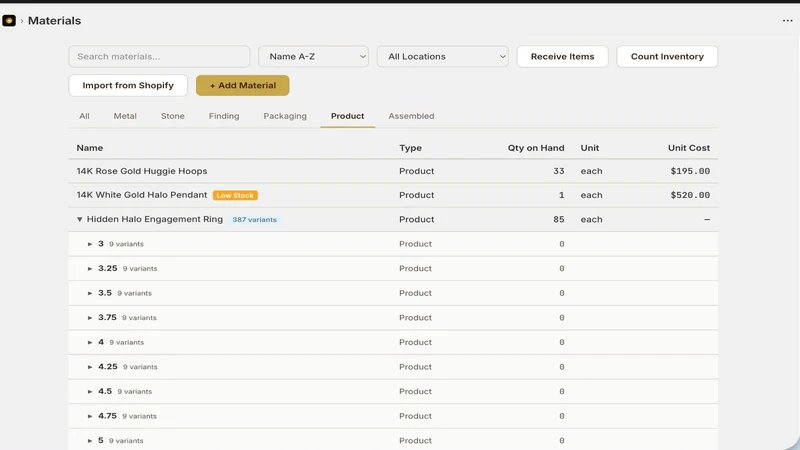This screenshot has height=450, width=800.
Task: Expand the size 3.25 variants row
Action: click(x=90, y=268)
